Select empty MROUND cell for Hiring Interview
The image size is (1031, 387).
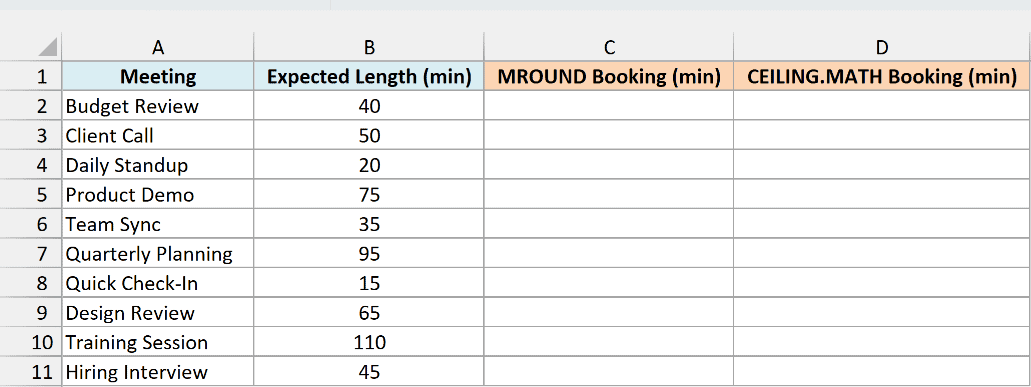coord(609,372)
